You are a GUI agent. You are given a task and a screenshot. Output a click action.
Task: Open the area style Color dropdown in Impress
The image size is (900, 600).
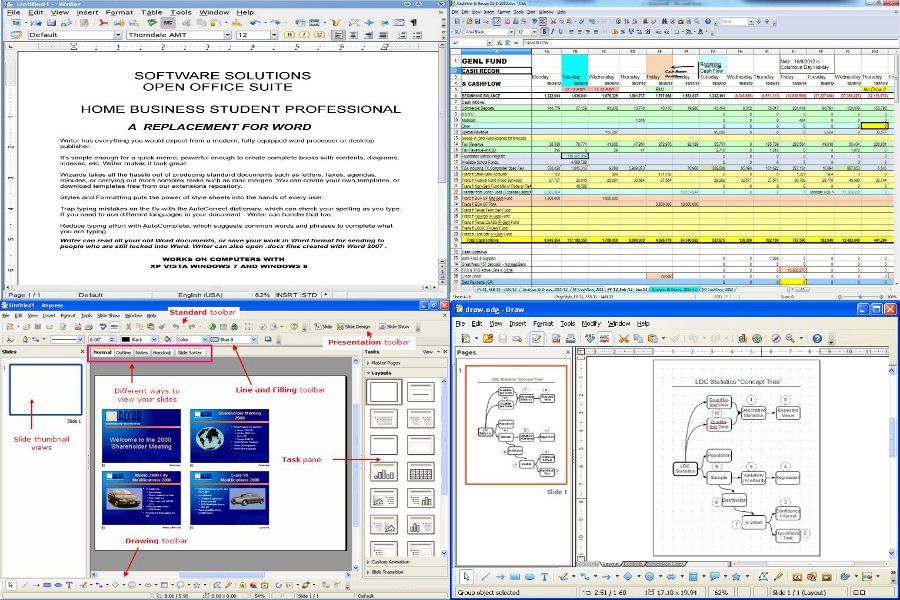(205, 340)
